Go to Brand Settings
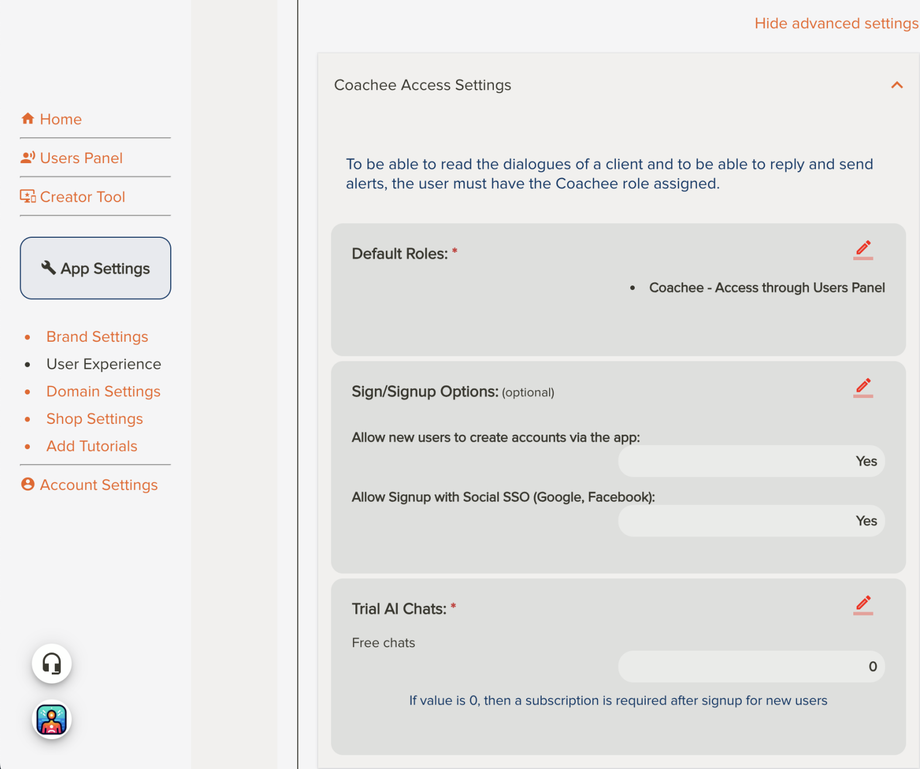Viewport: 920px width, 769px height. 97,337
